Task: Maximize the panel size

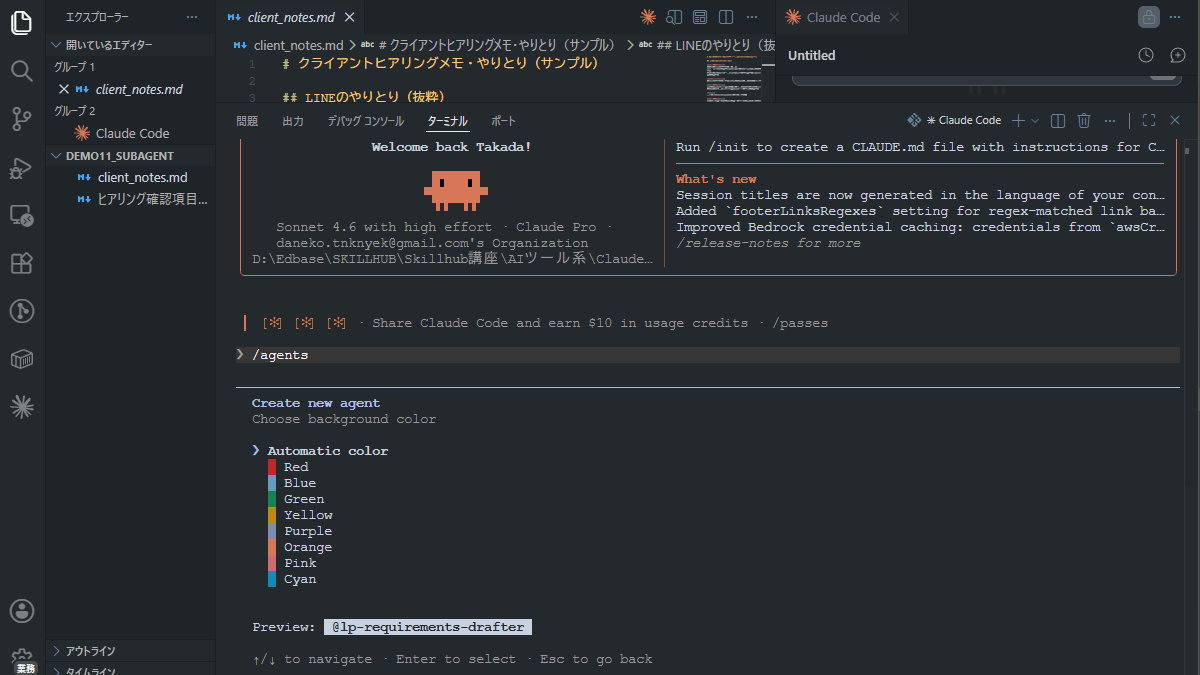Action: coord(1149,120)
